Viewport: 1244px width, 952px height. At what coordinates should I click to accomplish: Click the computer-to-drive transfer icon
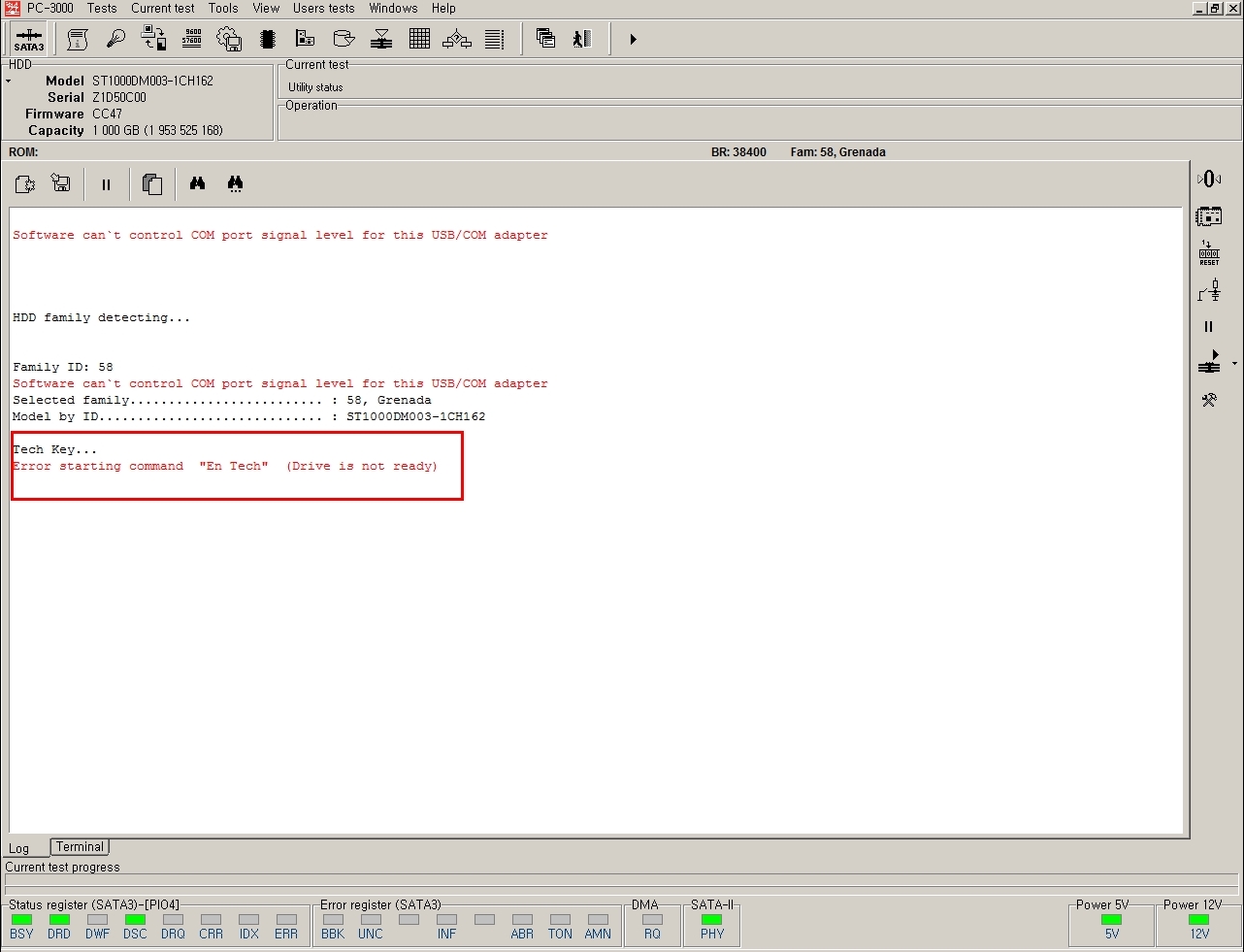pos(153,39)
